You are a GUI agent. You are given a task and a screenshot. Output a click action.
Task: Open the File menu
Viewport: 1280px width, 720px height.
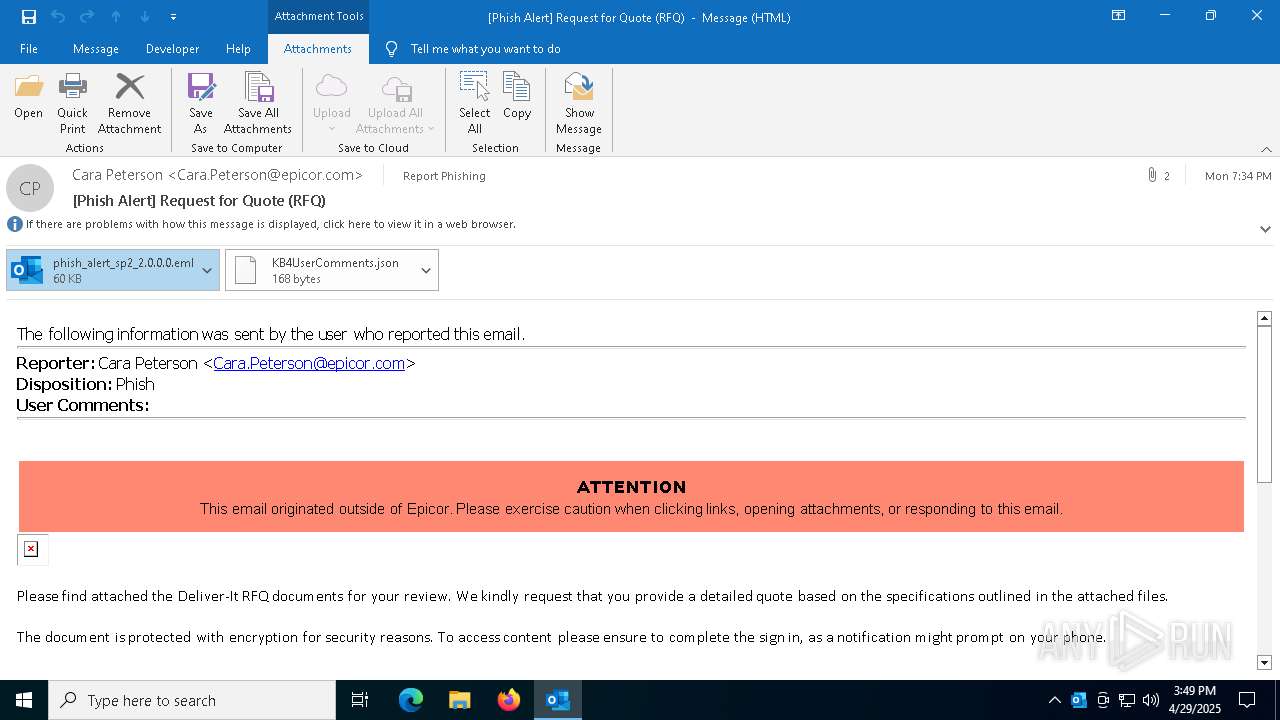click(x=29, y=49)
